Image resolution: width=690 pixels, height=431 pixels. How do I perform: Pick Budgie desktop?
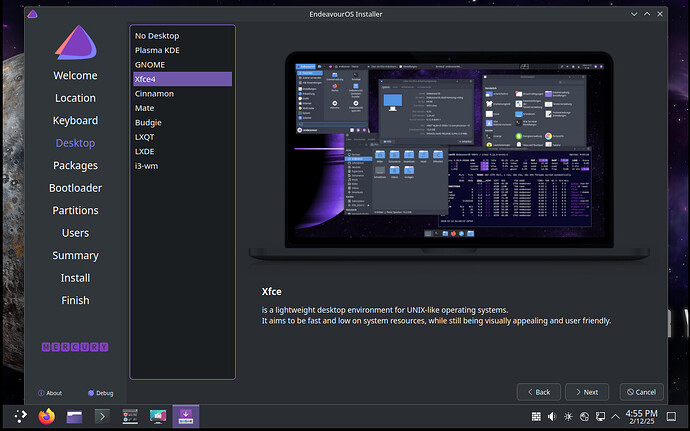182,122
